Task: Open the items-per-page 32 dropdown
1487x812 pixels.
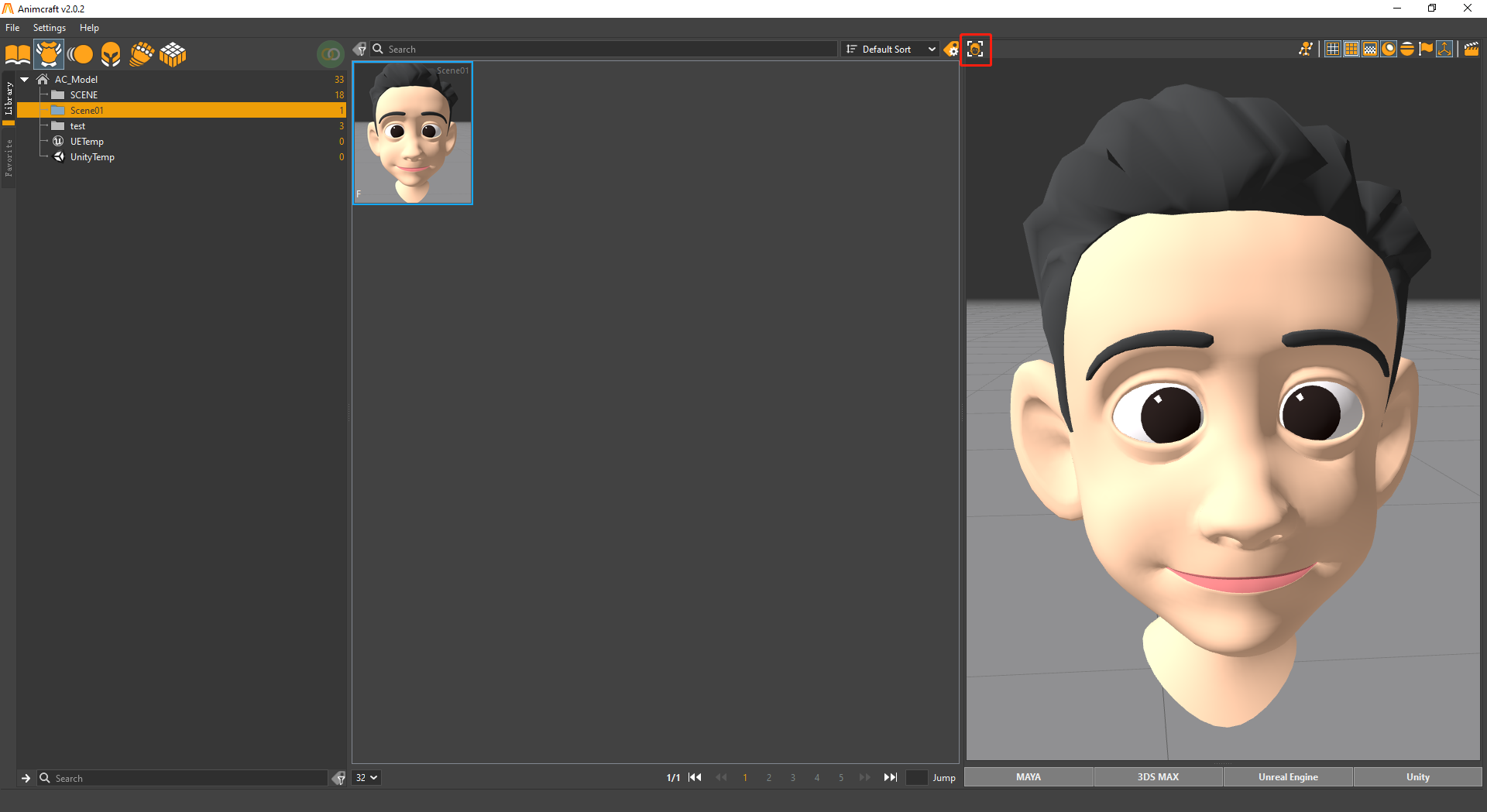Action: pyautogui.click(x=366, y=777)
